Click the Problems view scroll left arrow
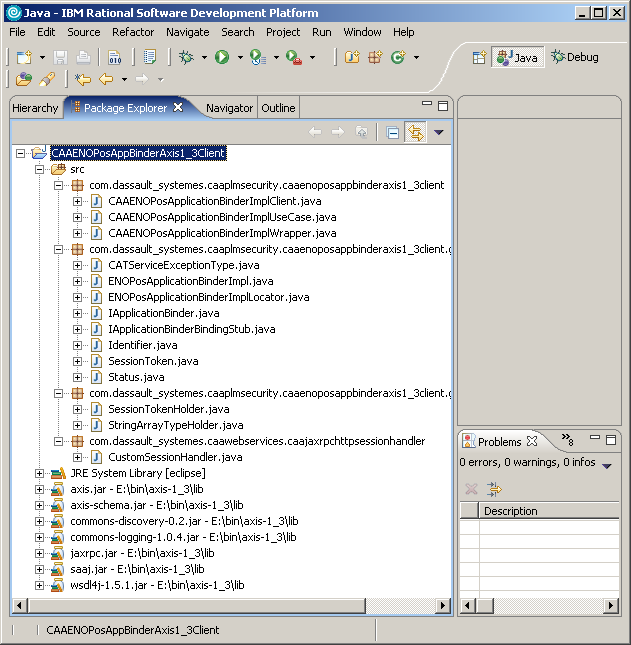Viewport: 631px width, 645px height. (467, 606)
